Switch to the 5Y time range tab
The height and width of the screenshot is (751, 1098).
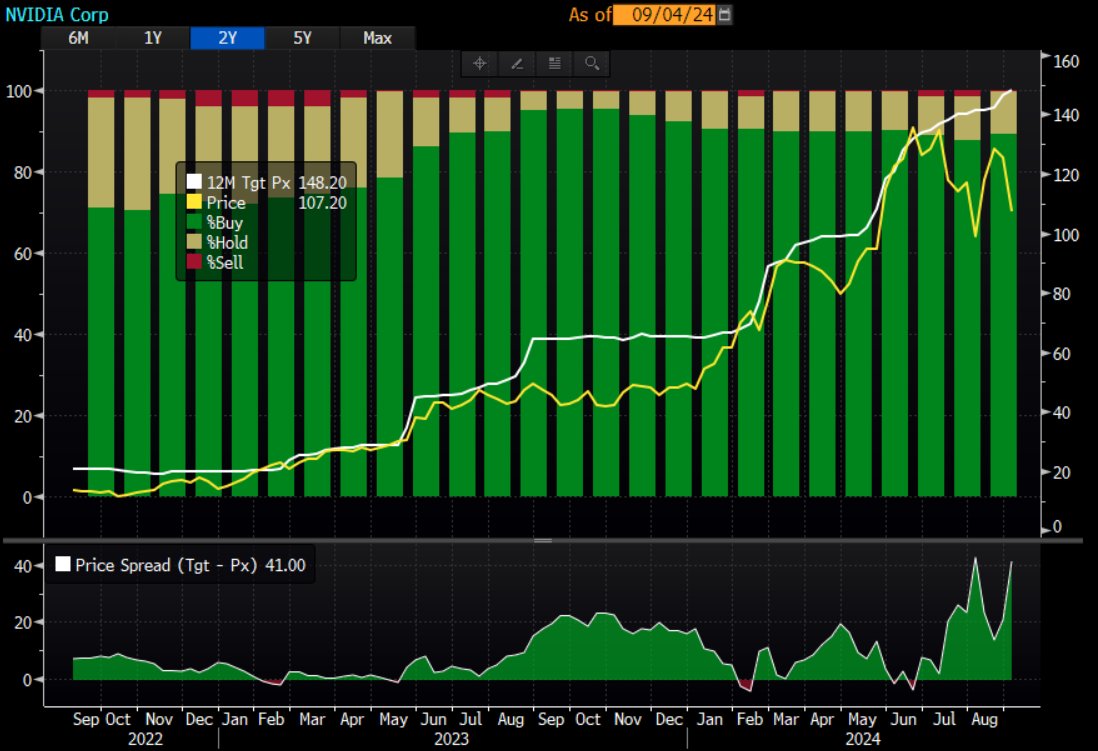pyautogui.click(x=302, y=38)
